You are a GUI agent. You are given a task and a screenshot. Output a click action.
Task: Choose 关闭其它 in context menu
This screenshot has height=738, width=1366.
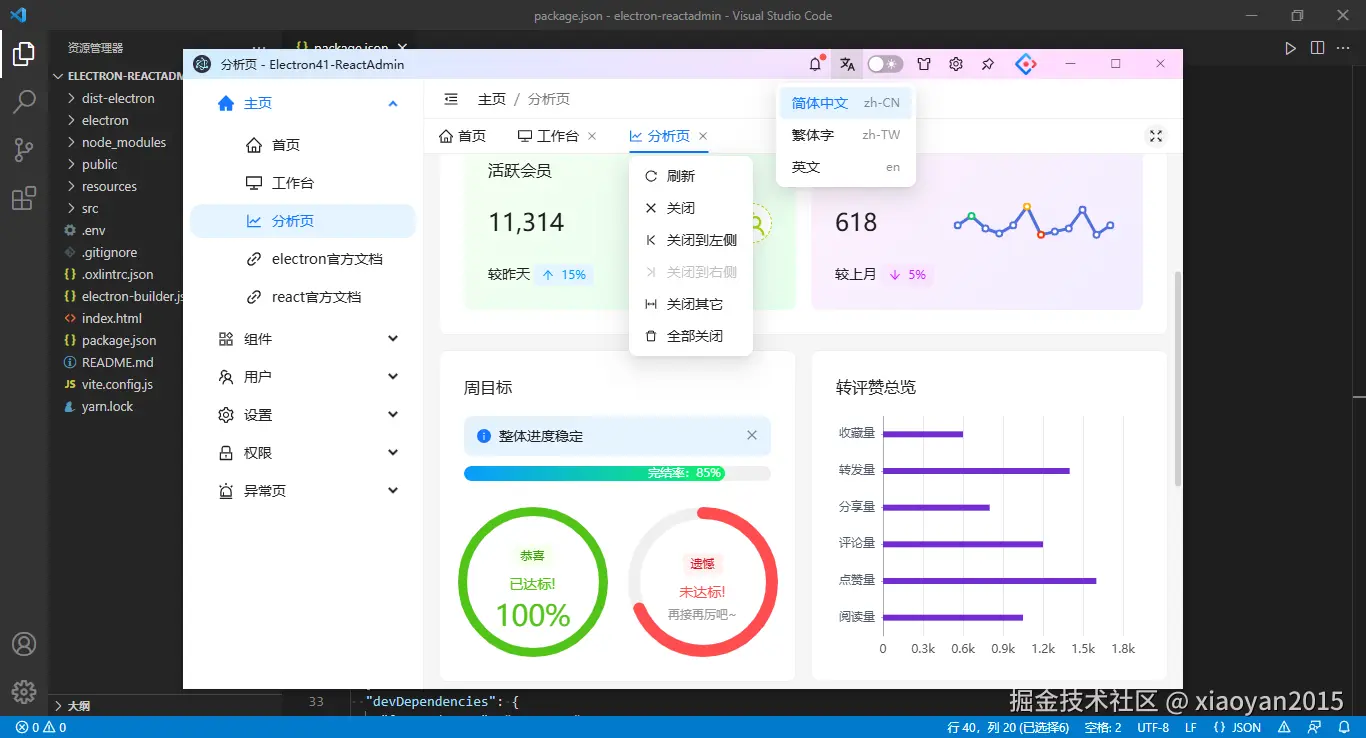tap(691, 304)
